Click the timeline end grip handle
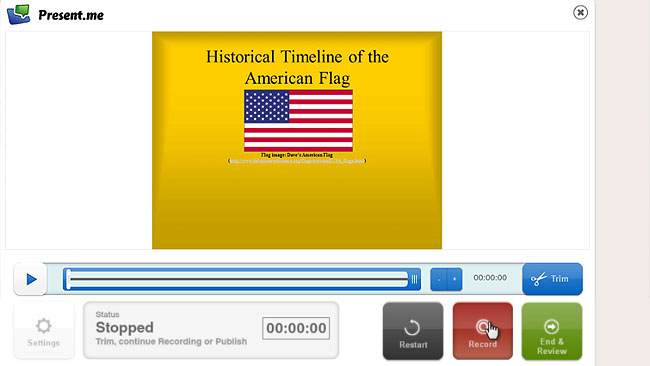650x366 pixels. [x=414, y=279]
